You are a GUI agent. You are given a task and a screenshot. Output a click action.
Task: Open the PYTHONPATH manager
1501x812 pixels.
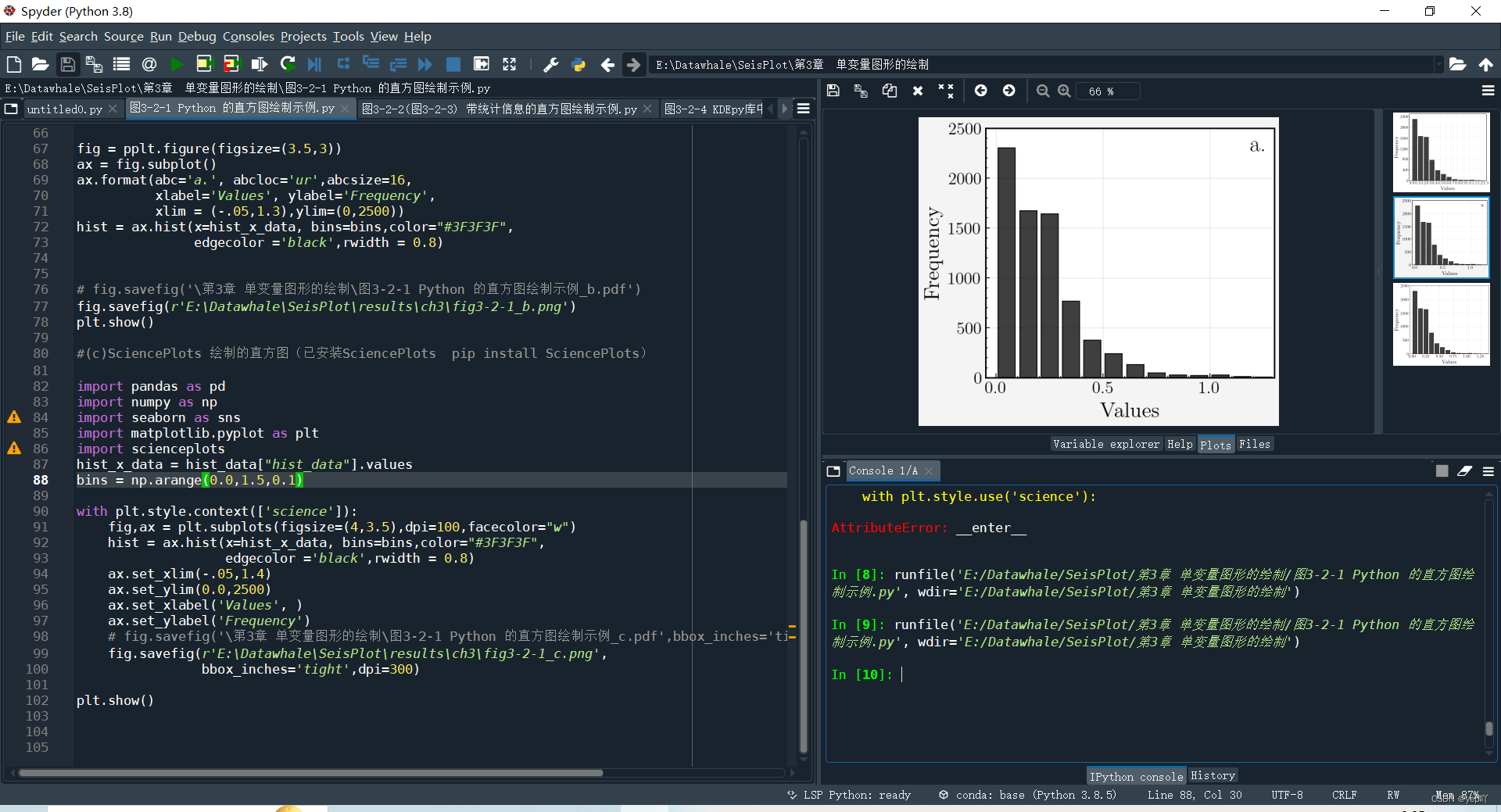point(579,64)
